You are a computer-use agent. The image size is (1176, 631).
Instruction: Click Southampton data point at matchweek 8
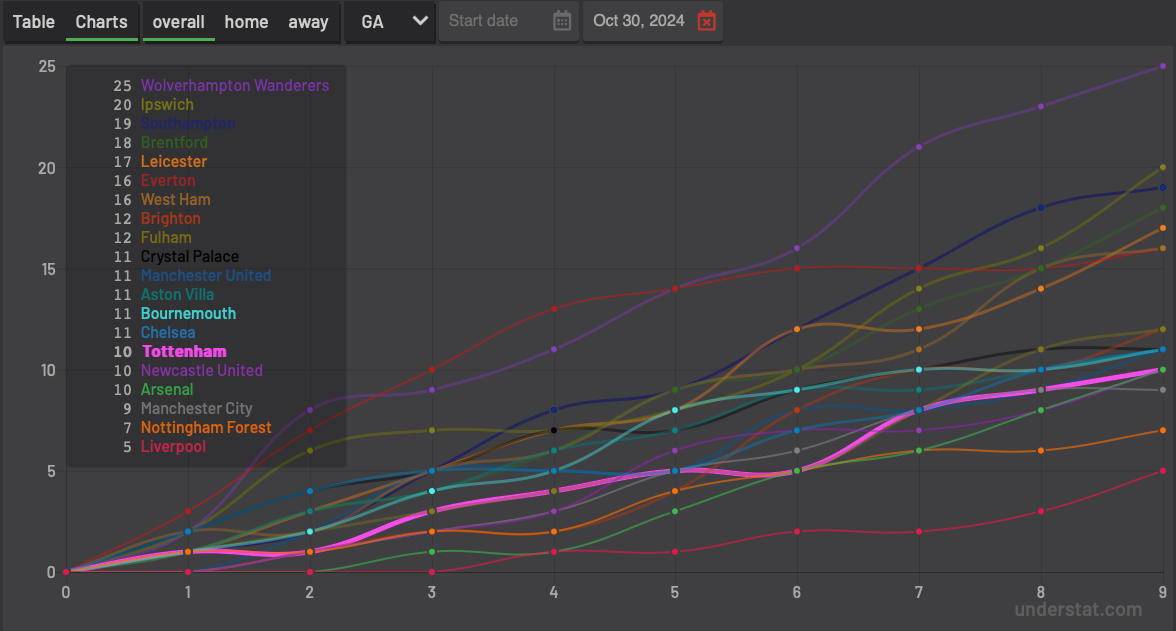point(1041,208)
